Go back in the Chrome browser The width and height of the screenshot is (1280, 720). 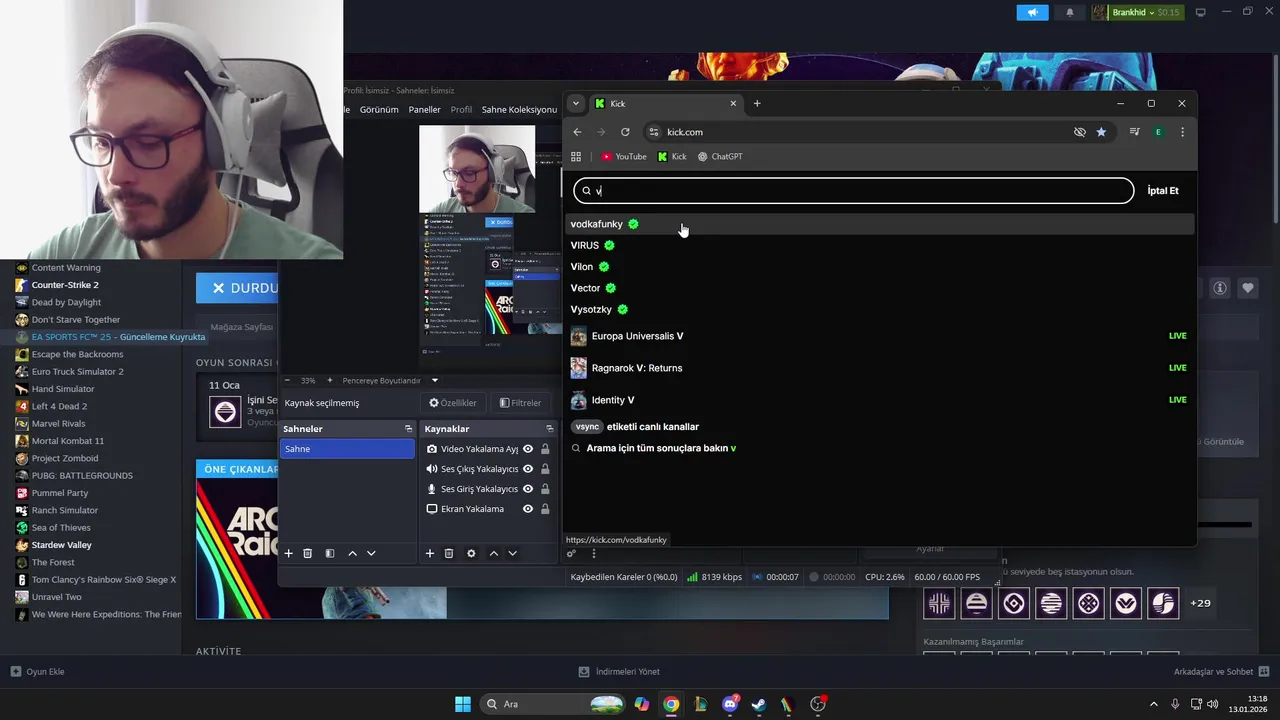(577, 132)
